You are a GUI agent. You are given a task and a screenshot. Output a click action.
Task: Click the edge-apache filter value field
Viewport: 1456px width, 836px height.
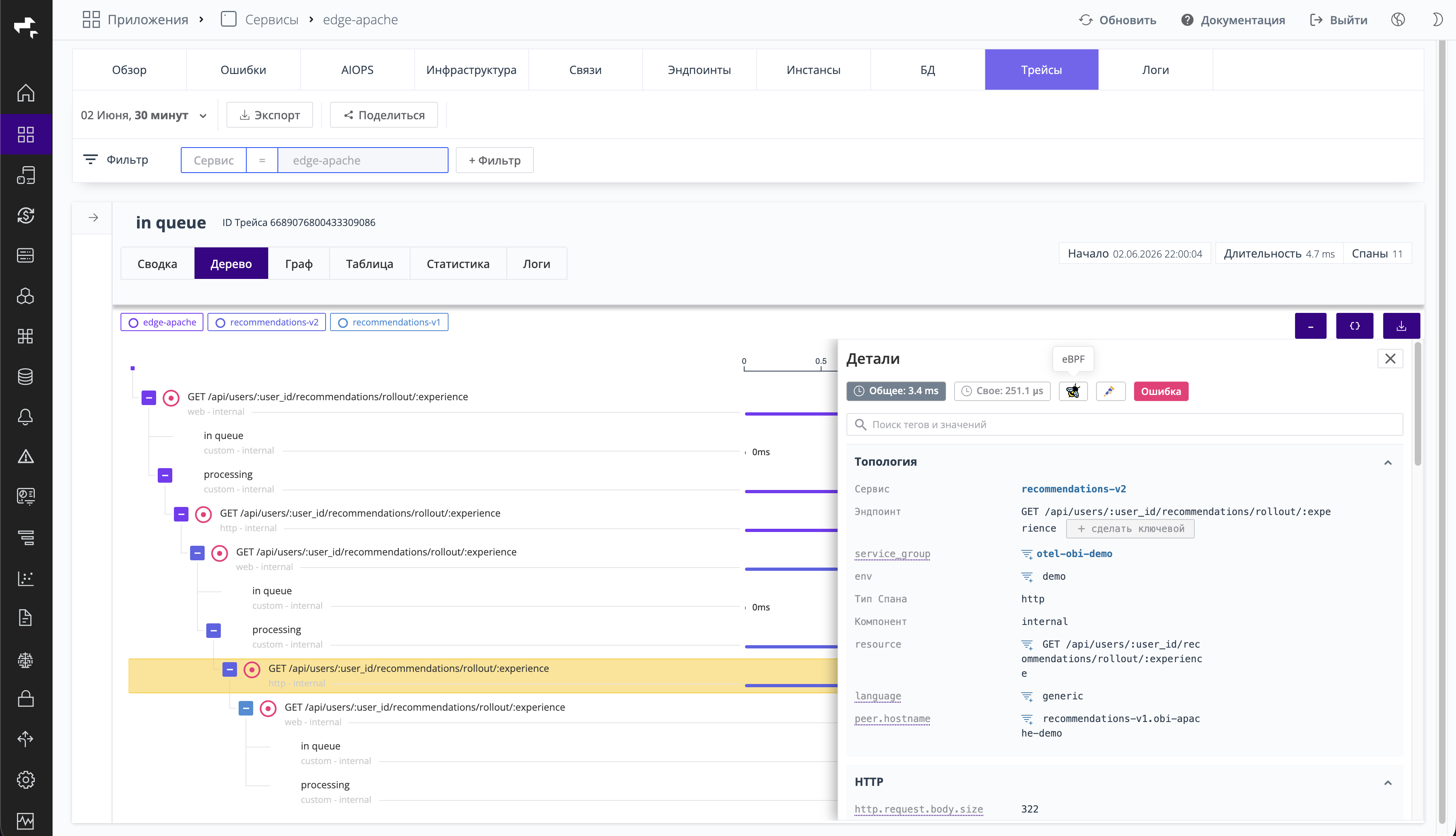point(363,160)
